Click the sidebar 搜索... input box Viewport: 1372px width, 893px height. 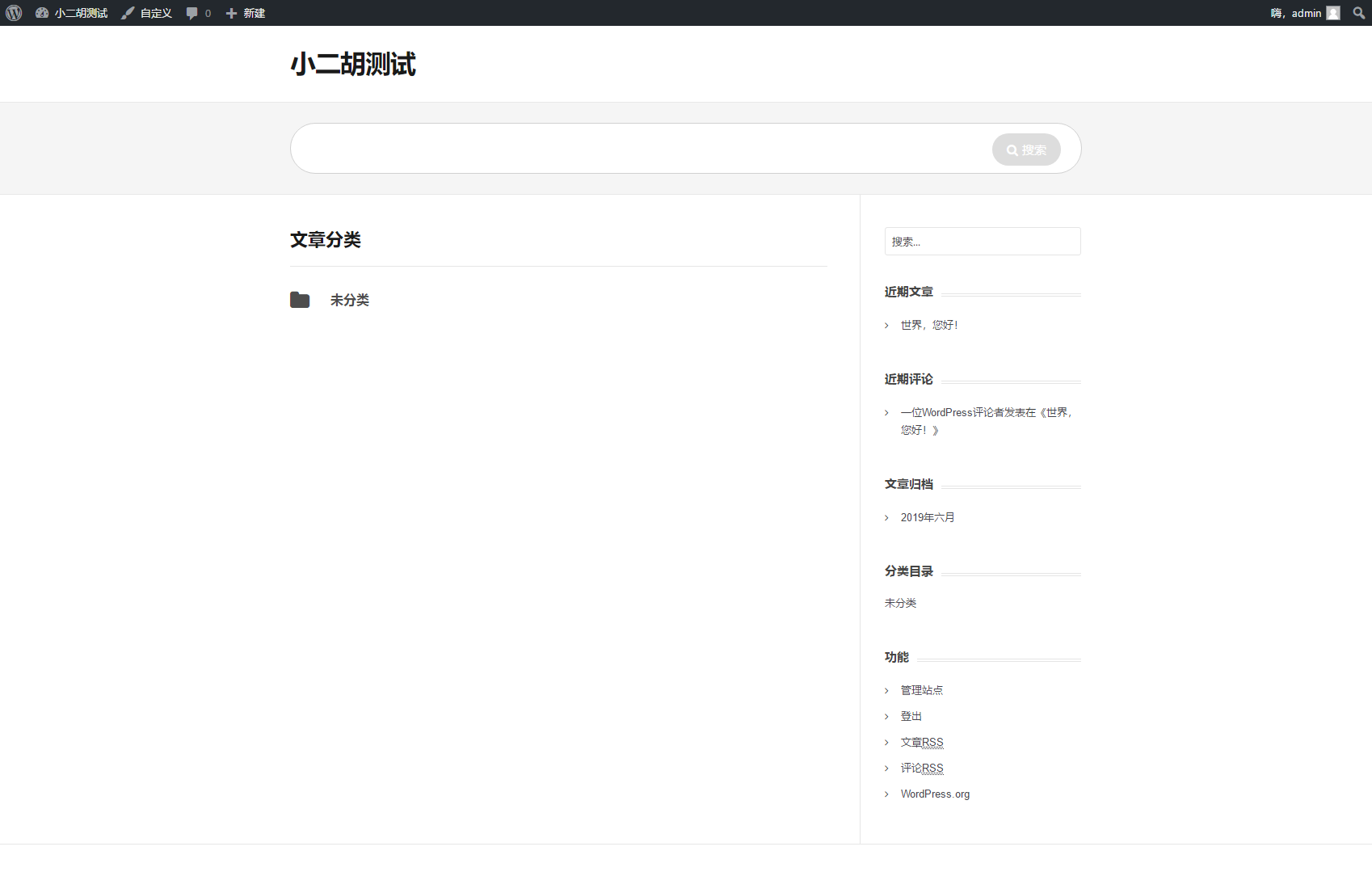pos(982,242)
